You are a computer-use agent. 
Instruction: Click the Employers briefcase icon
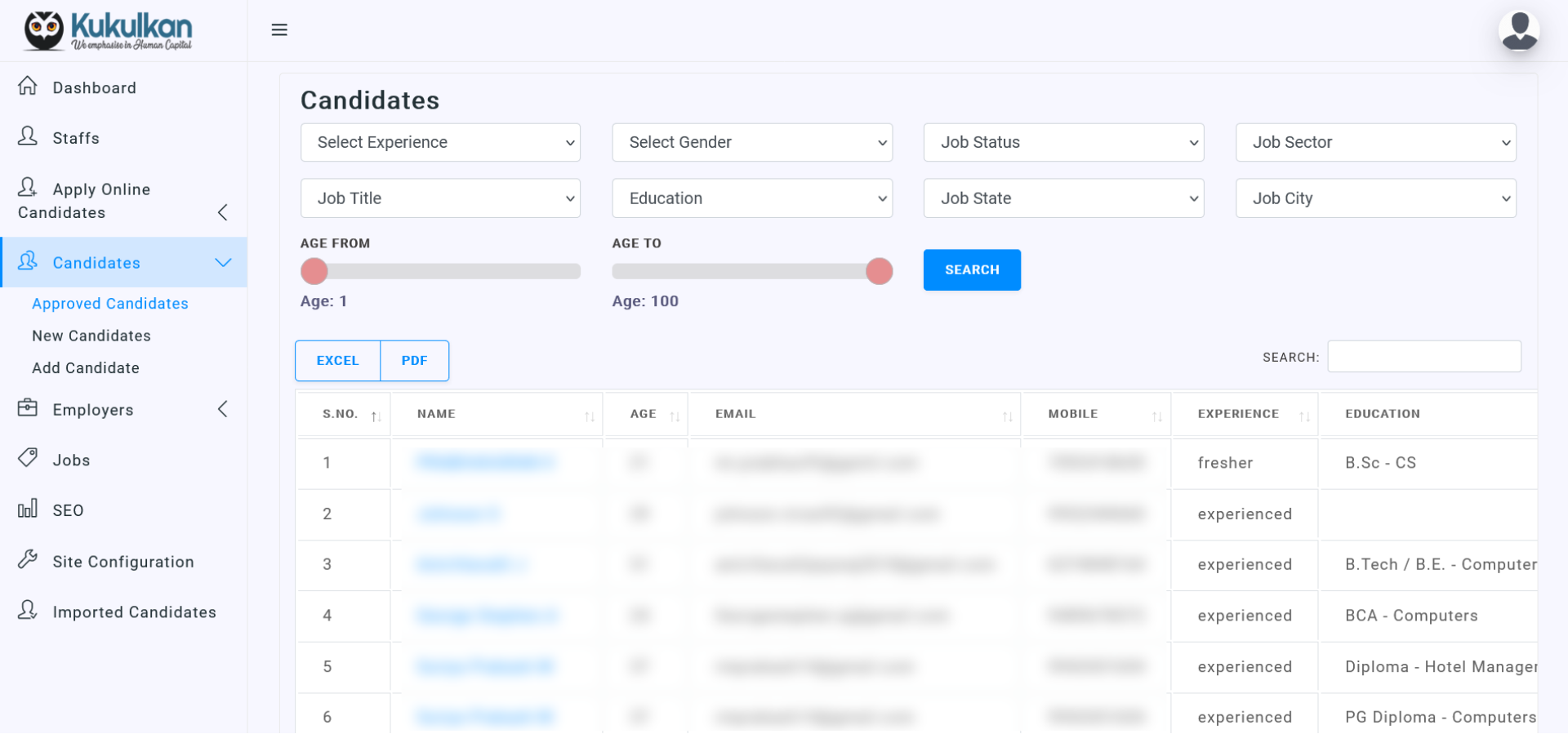click(28, 407)
